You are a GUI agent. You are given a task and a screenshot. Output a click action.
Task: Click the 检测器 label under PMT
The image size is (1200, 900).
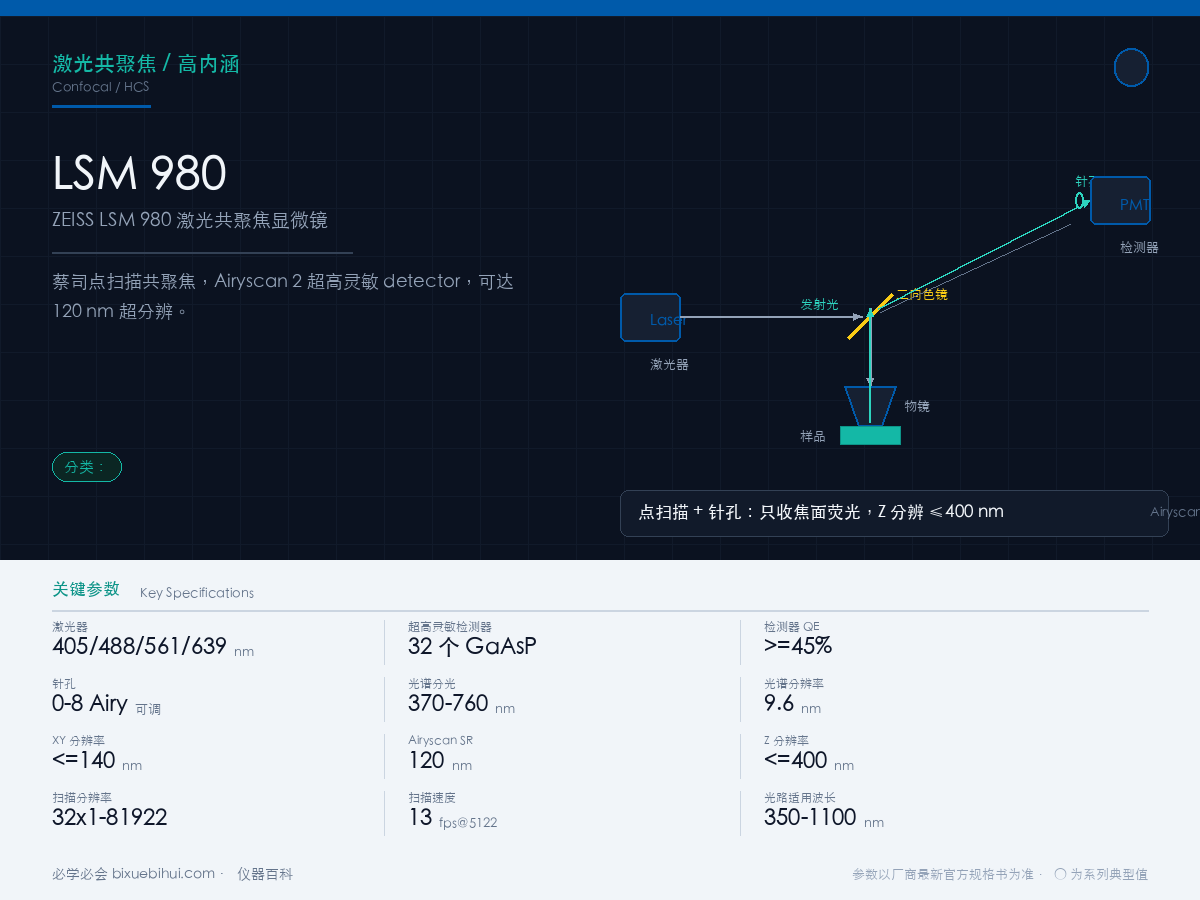click(x=1140, y=247)
